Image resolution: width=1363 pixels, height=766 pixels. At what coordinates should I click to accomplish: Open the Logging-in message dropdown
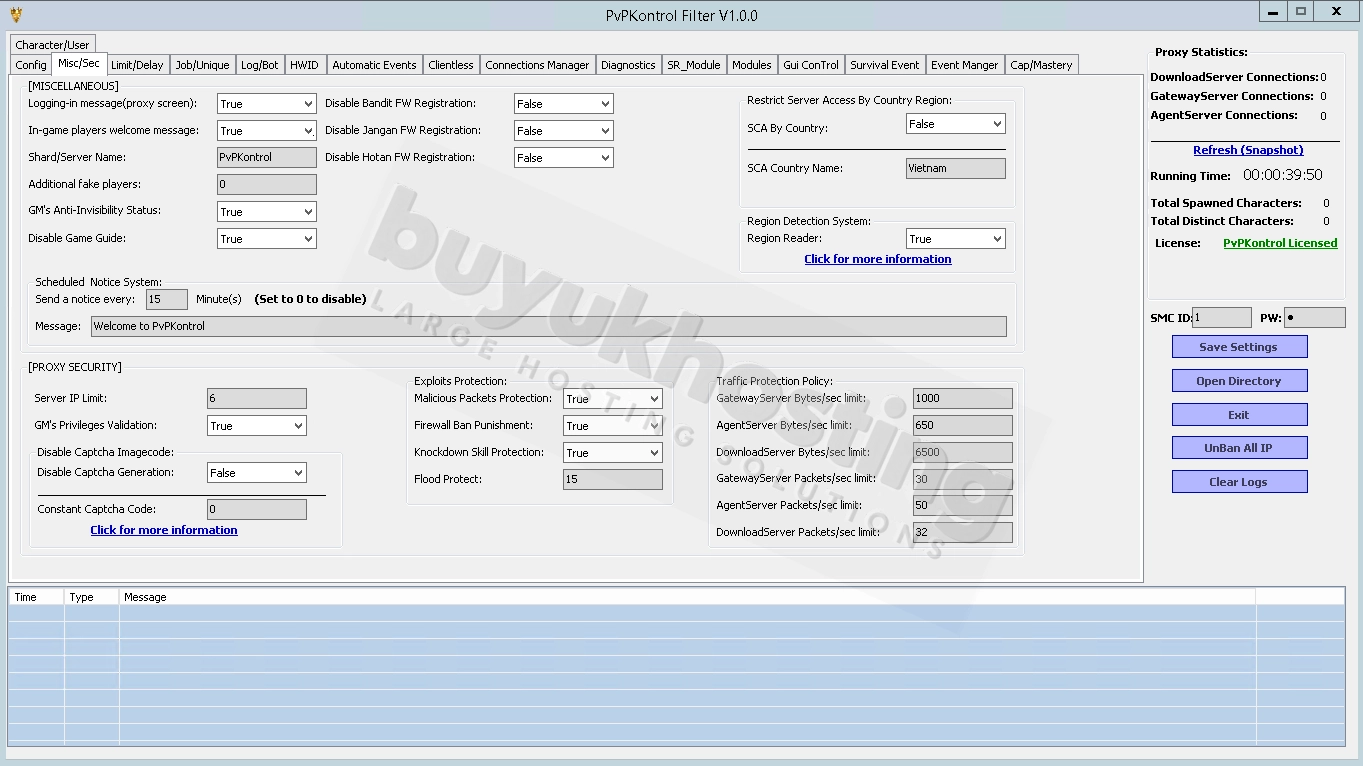[x=266, y=104]
